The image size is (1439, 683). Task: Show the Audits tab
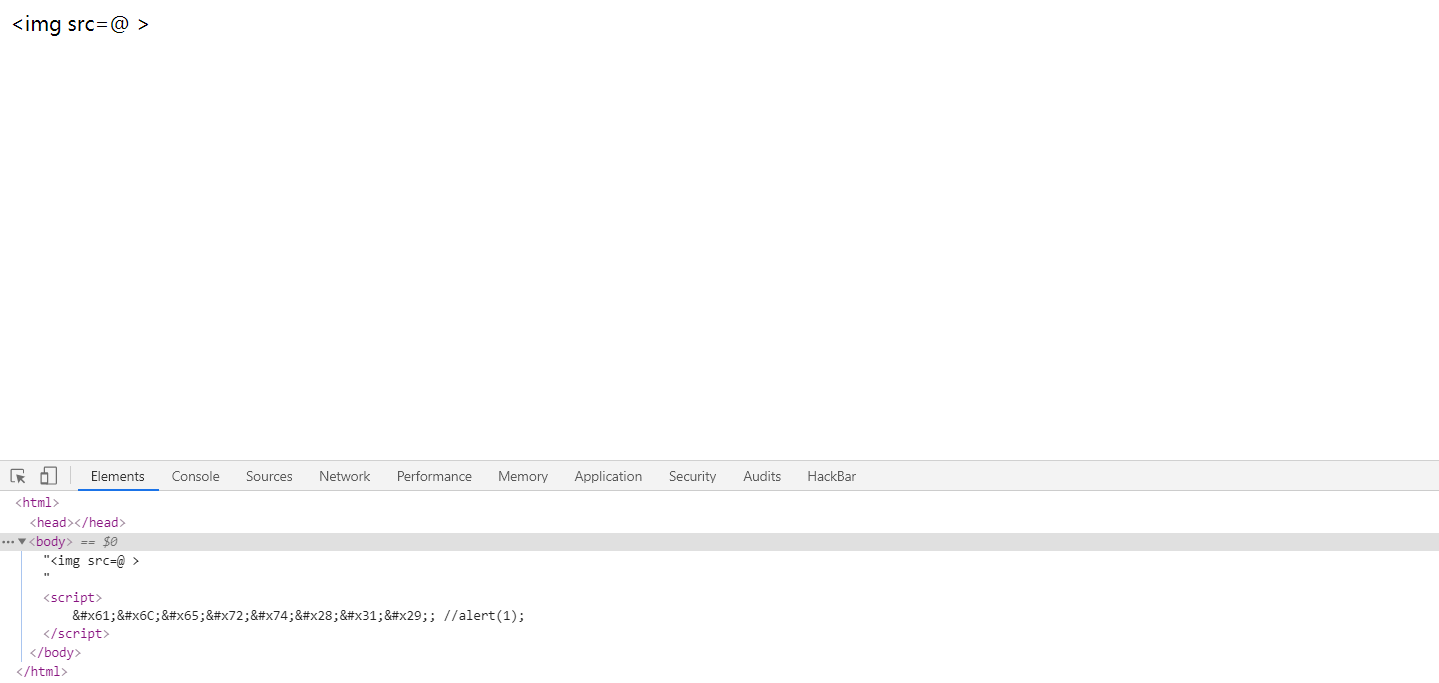click(x=762, y=476)
